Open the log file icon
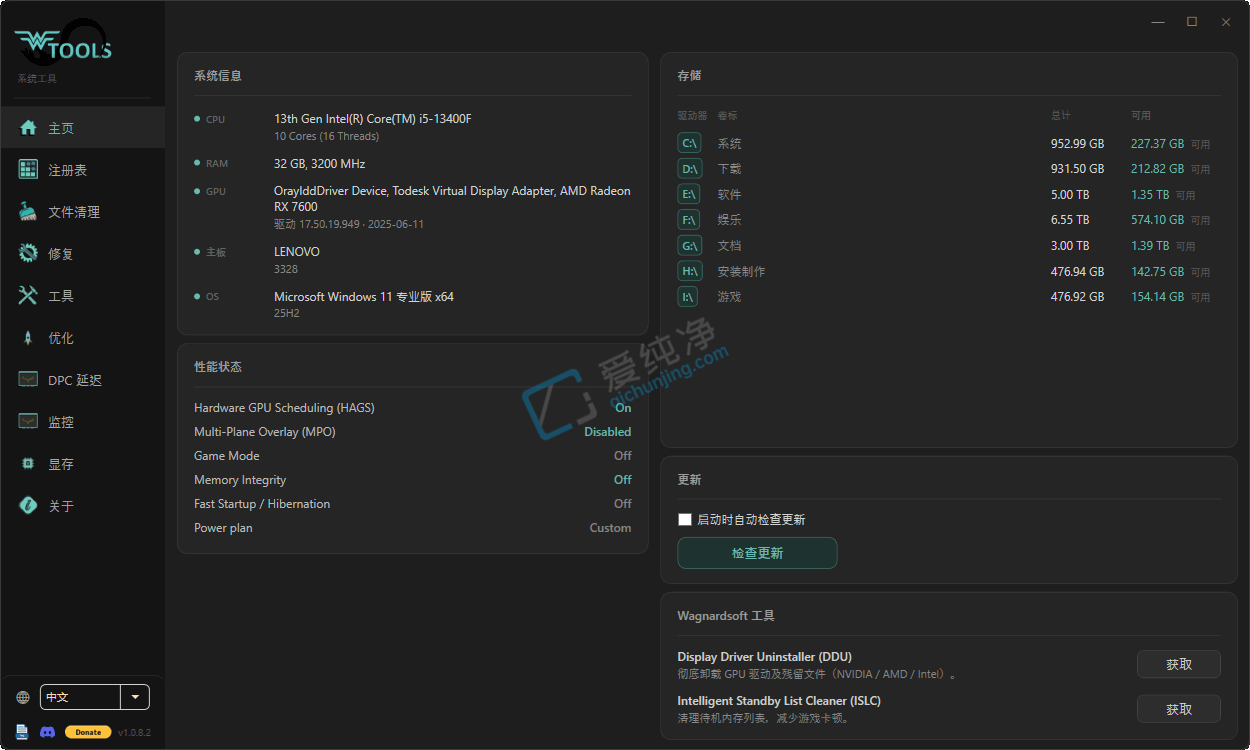1250x750 pixels. point(22,732)
